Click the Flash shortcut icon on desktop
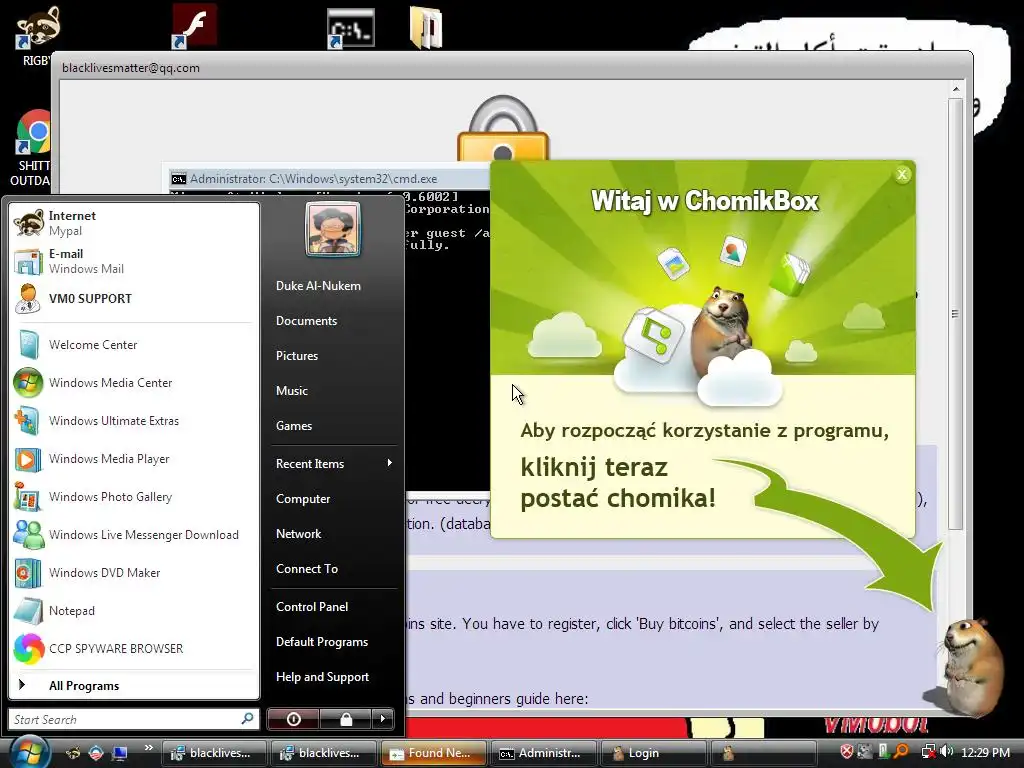This screenshot has height=768, width=1024. pos(195,26)
